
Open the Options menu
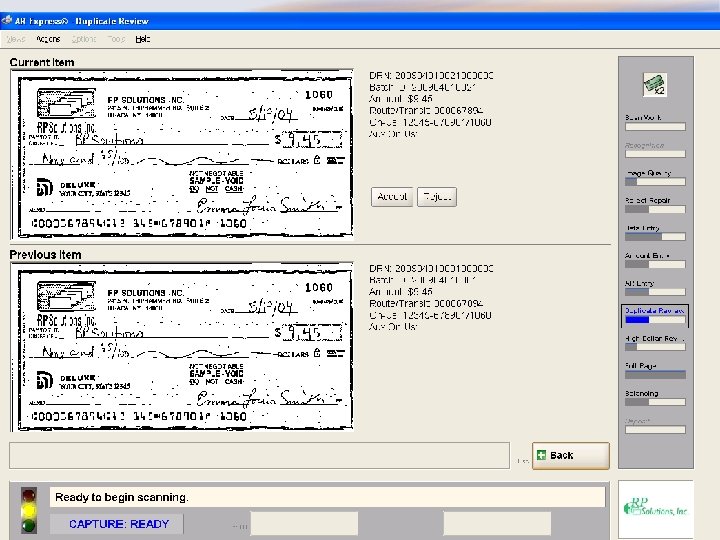tap(84, 39)
